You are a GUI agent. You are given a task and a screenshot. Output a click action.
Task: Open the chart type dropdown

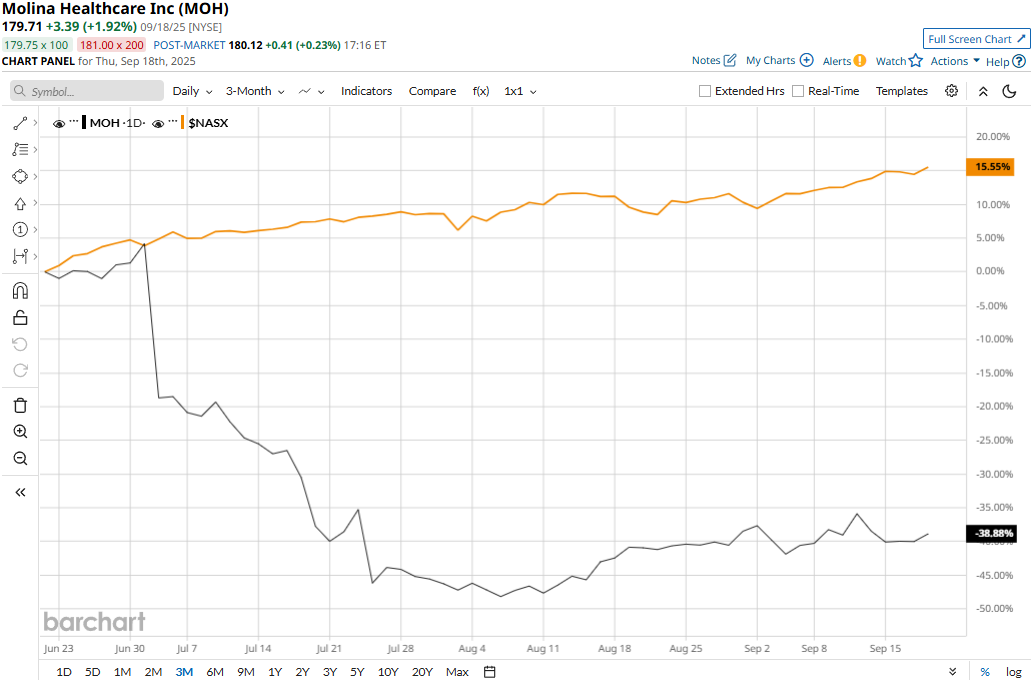[312, 91]
